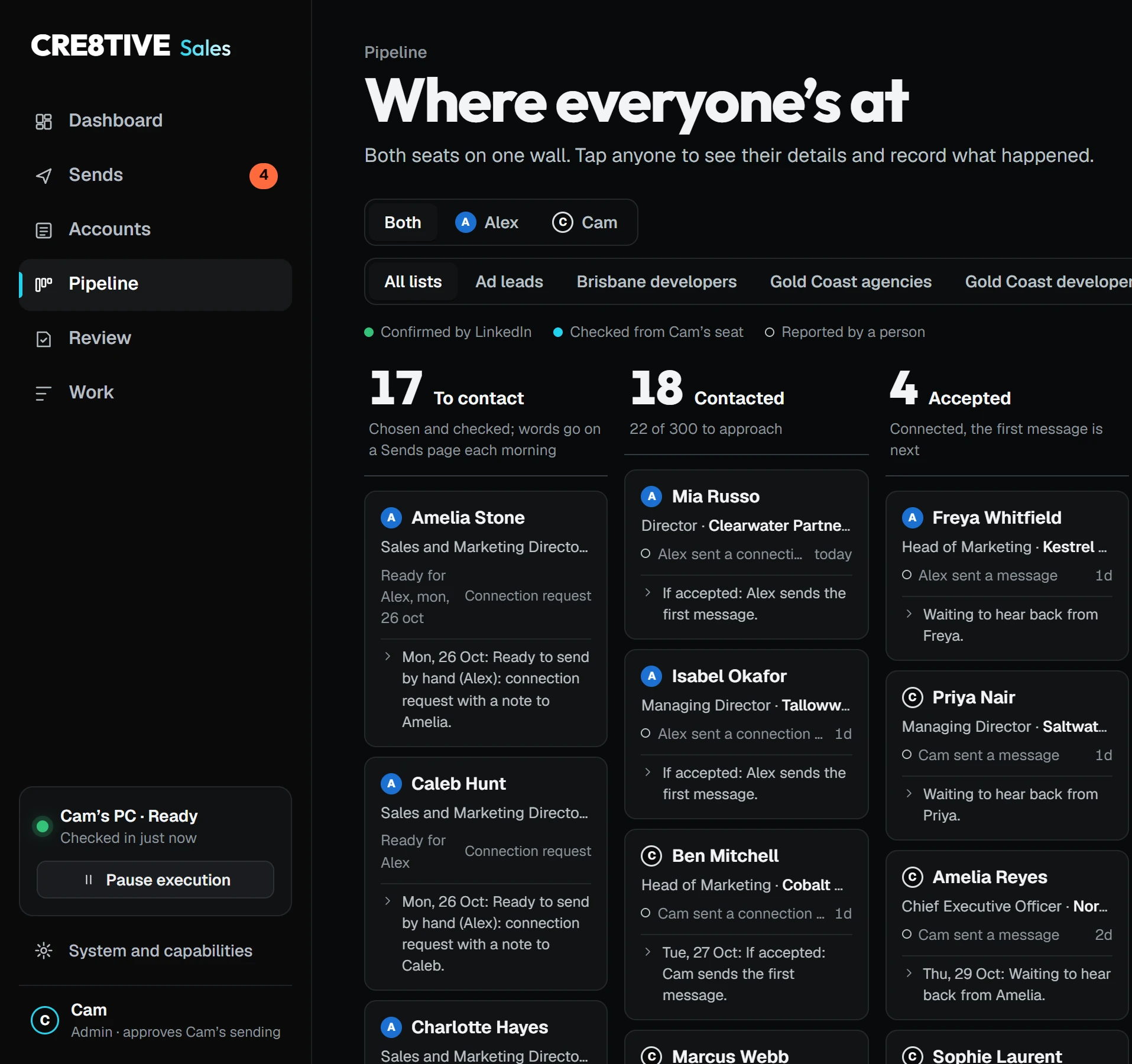This screenshot has width=1132, height=1064.
Task: Click the A avatar on Isabel Okafor card
Action: [x=652, y=676]
